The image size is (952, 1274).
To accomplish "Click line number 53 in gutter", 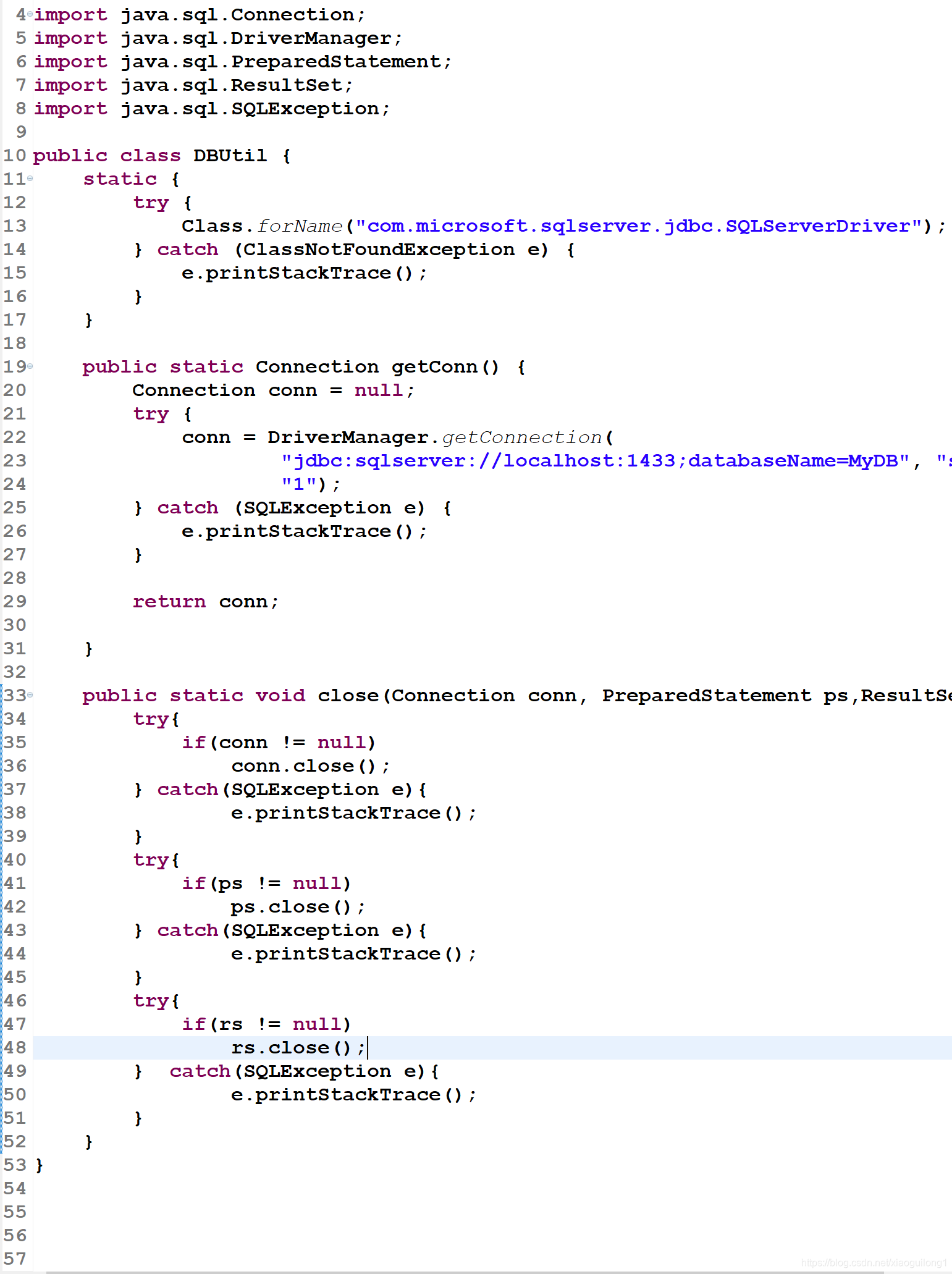I will click(15, 1165).
